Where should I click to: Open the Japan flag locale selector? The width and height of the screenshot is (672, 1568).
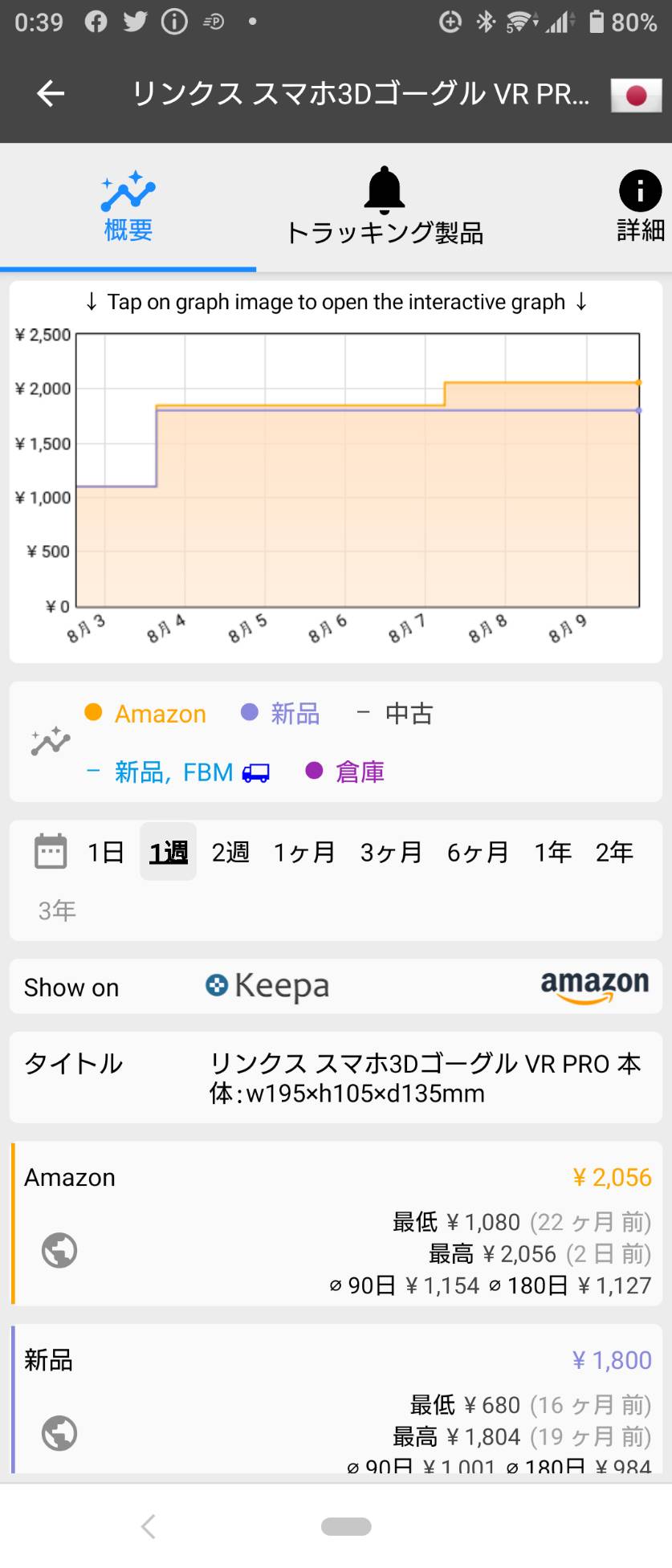pyautogui.click(x=636, y=96)
